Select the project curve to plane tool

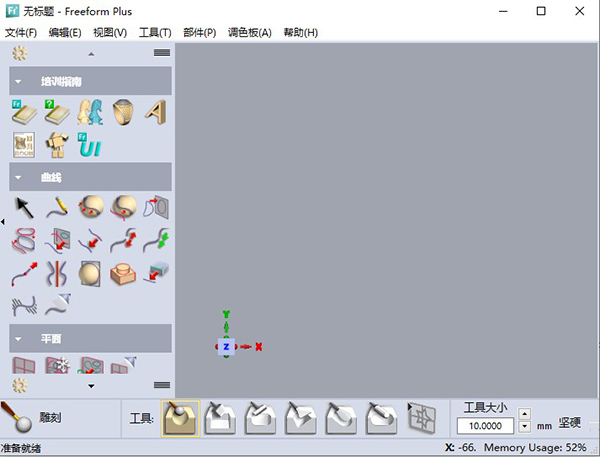tap(156, 207)
